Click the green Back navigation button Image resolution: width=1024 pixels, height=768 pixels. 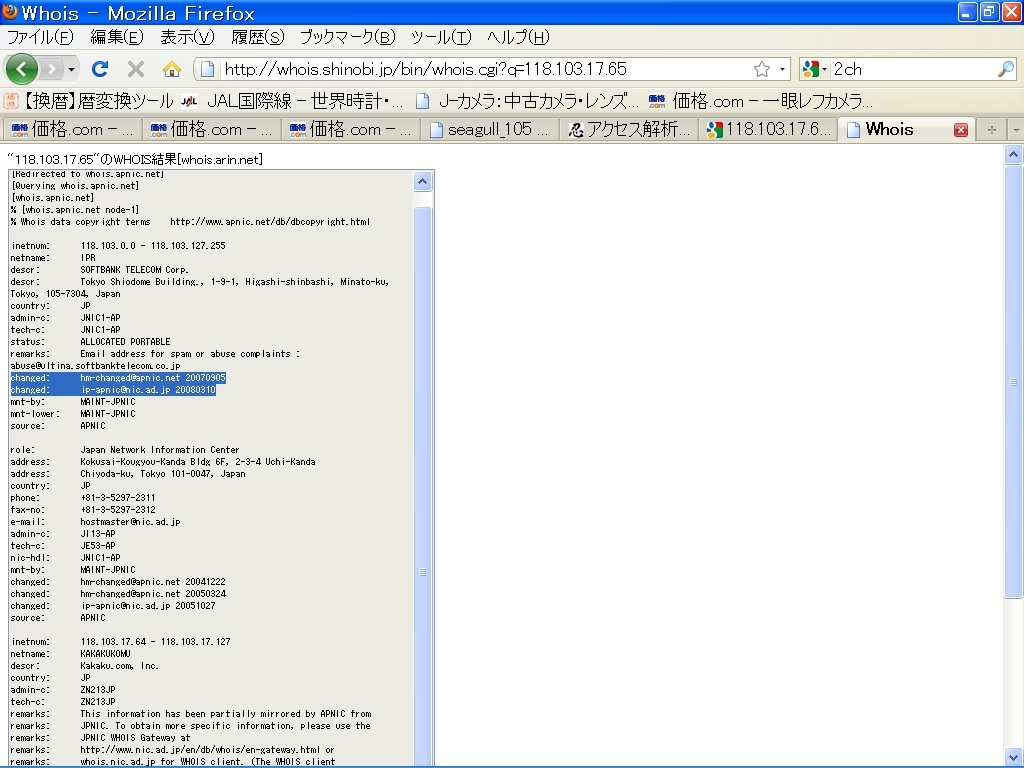(x=22, y=69)
